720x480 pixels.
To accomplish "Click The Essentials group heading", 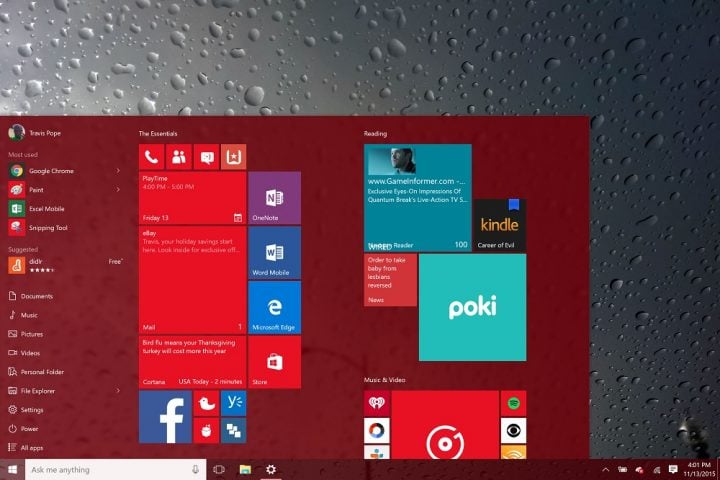I will tap(158, 134).
